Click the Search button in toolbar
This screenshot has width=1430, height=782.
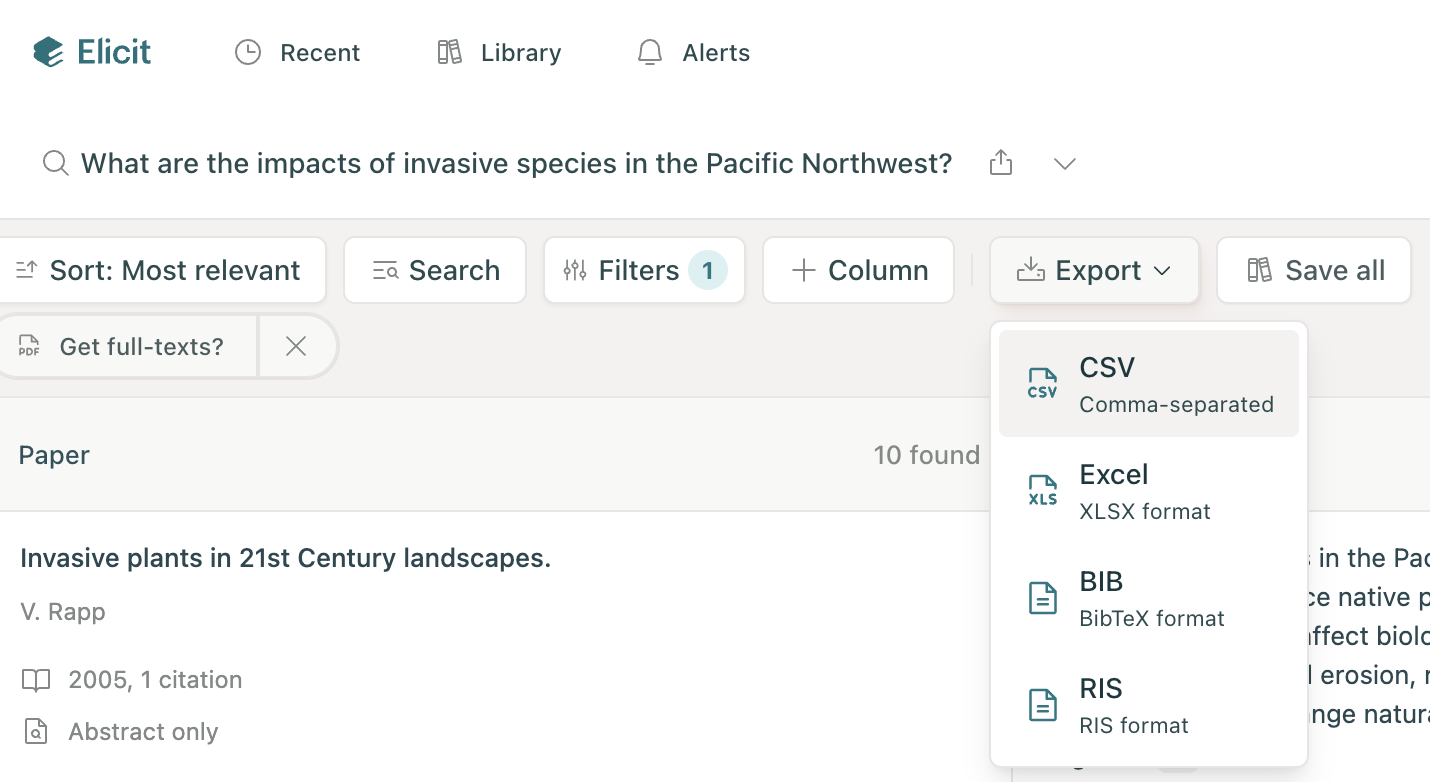pyautogui.click(x=435, y=270)
